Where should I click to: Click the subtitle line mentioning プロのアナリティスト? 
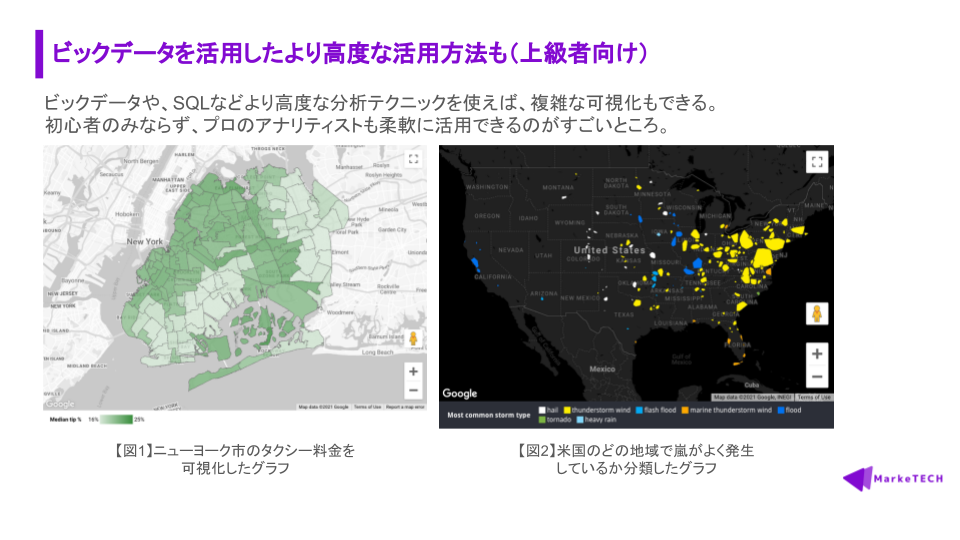[357, 125]
